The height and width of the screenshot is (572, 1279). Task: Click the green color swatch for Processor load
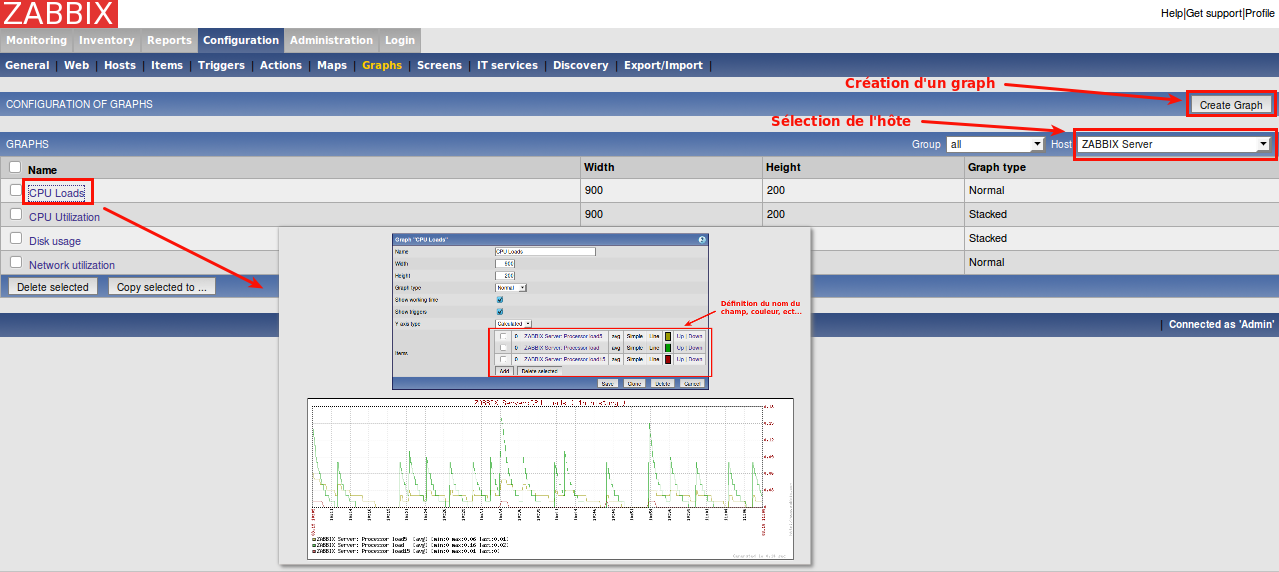(668, 348)
